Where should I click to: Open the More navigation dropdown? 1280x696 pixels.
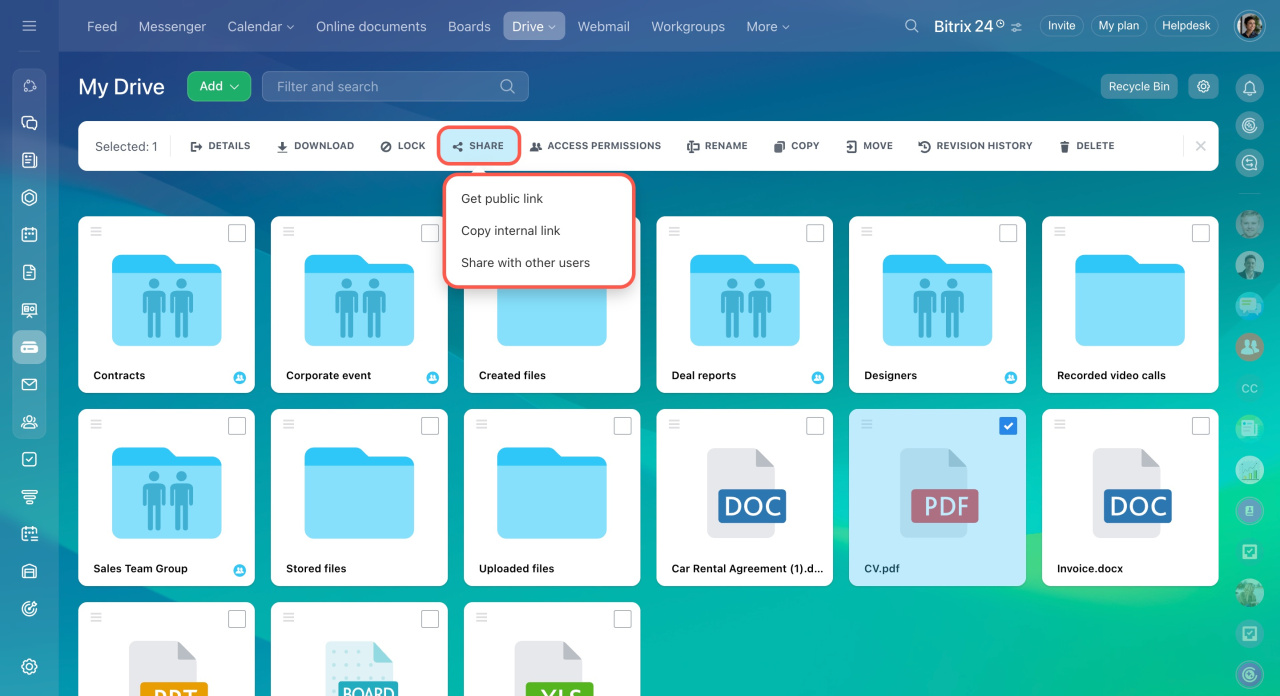[767, 26]
